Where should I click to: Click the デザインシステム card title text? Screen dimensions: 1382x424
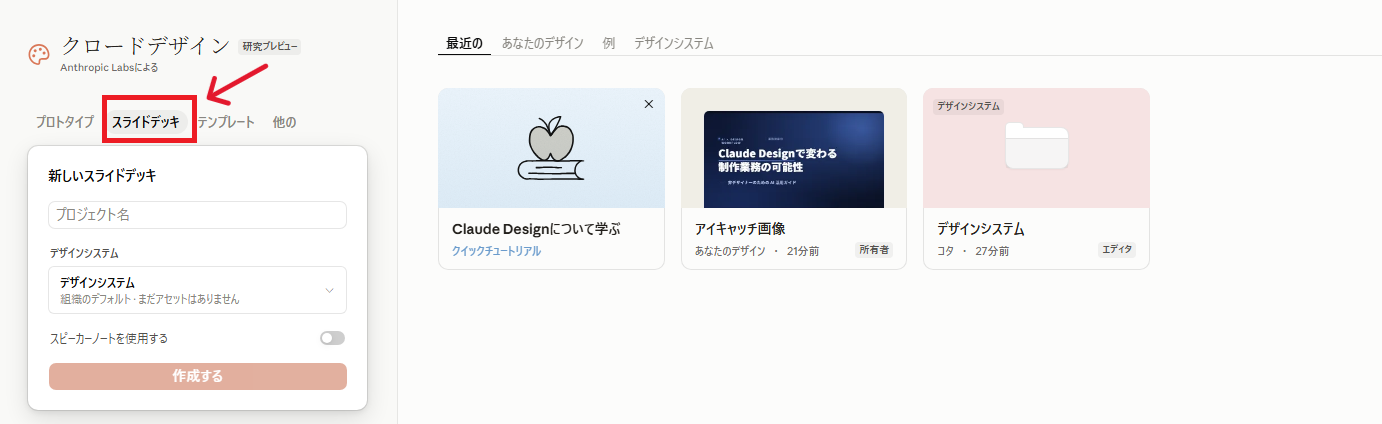point(981,229)
